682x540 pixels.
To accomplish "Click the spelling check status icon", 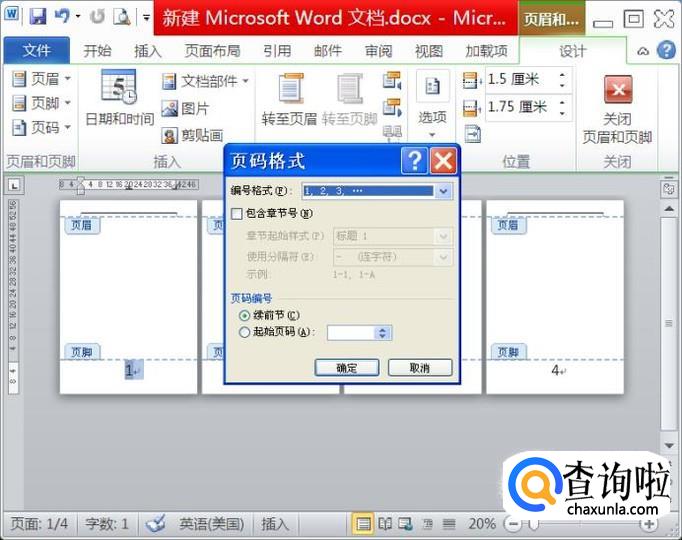I will pyautogui.click(x=155, y=523).
